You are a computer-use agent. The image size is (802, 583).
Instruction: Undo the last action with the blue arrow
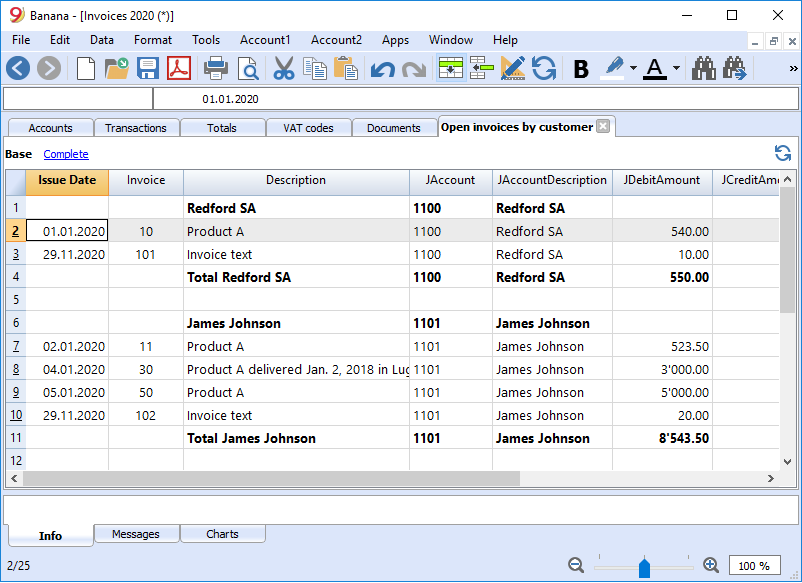[x=383, y=68]
